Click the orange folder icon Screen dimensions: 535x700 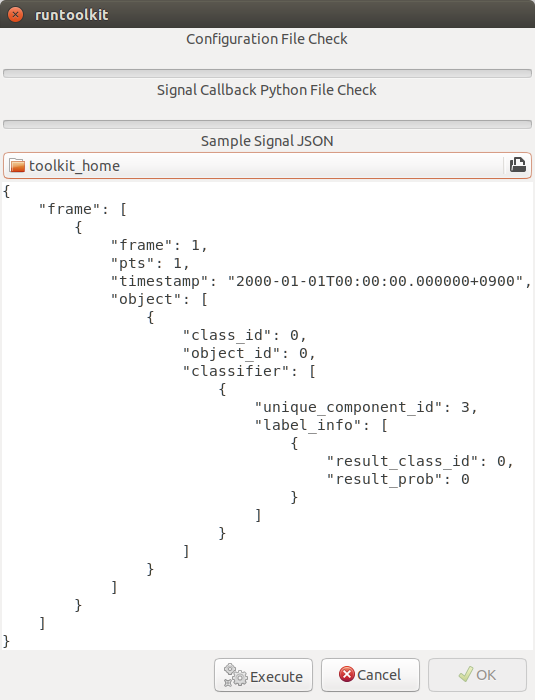coord(17,166)
